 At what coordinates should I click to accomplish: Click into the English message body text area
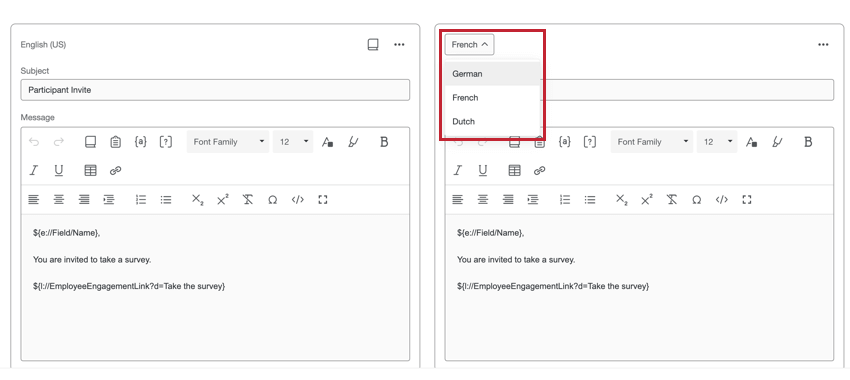tap(215, 287)
